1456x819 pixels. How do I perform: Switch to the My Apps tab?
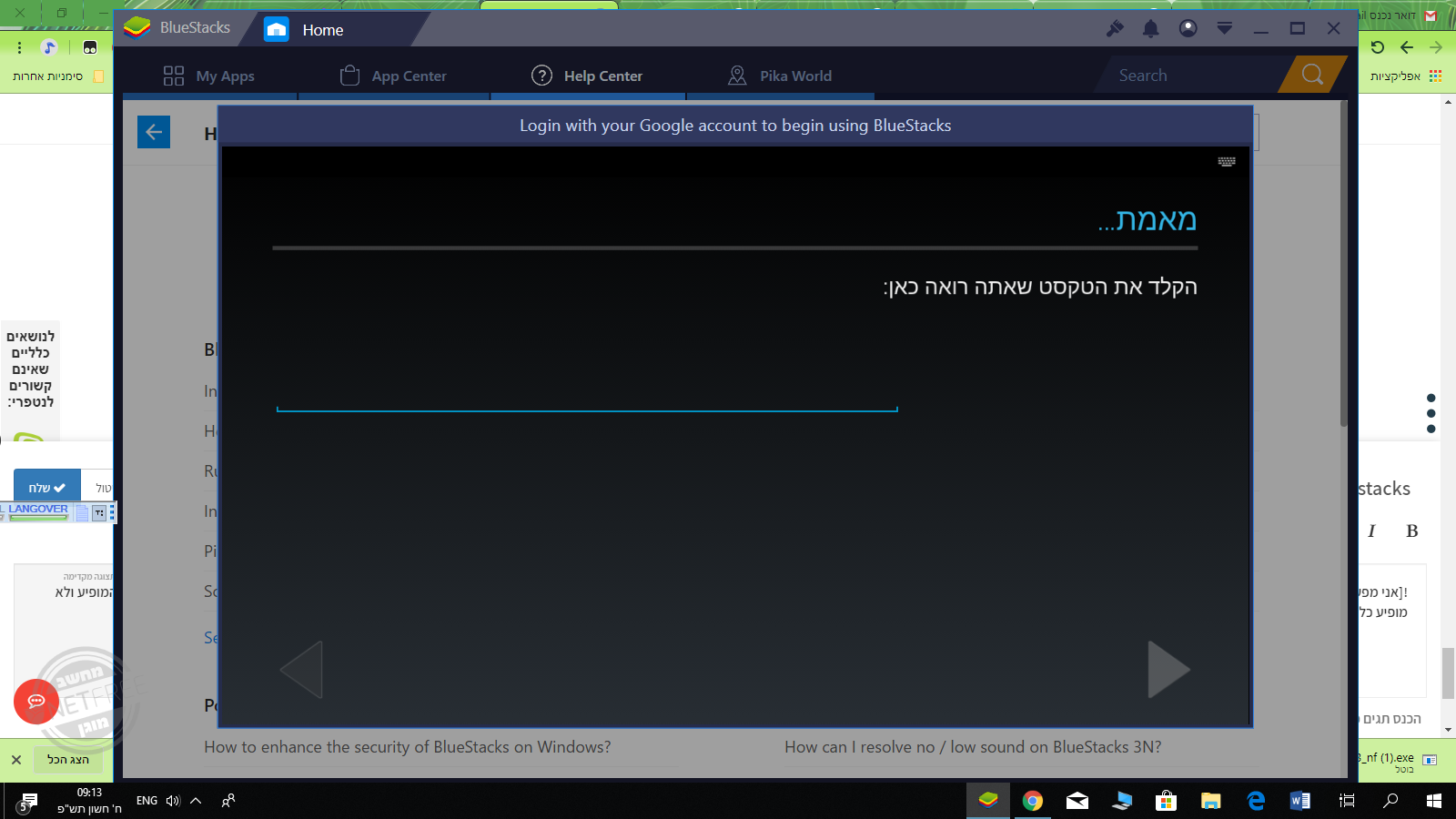click(209, 76)
